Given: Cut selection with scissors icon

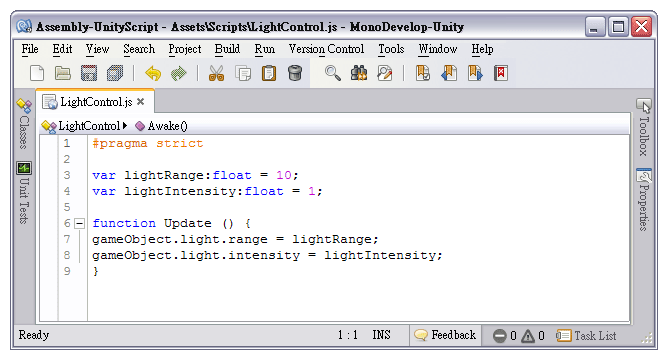Looking at the screenshot, I should [216, 73].
